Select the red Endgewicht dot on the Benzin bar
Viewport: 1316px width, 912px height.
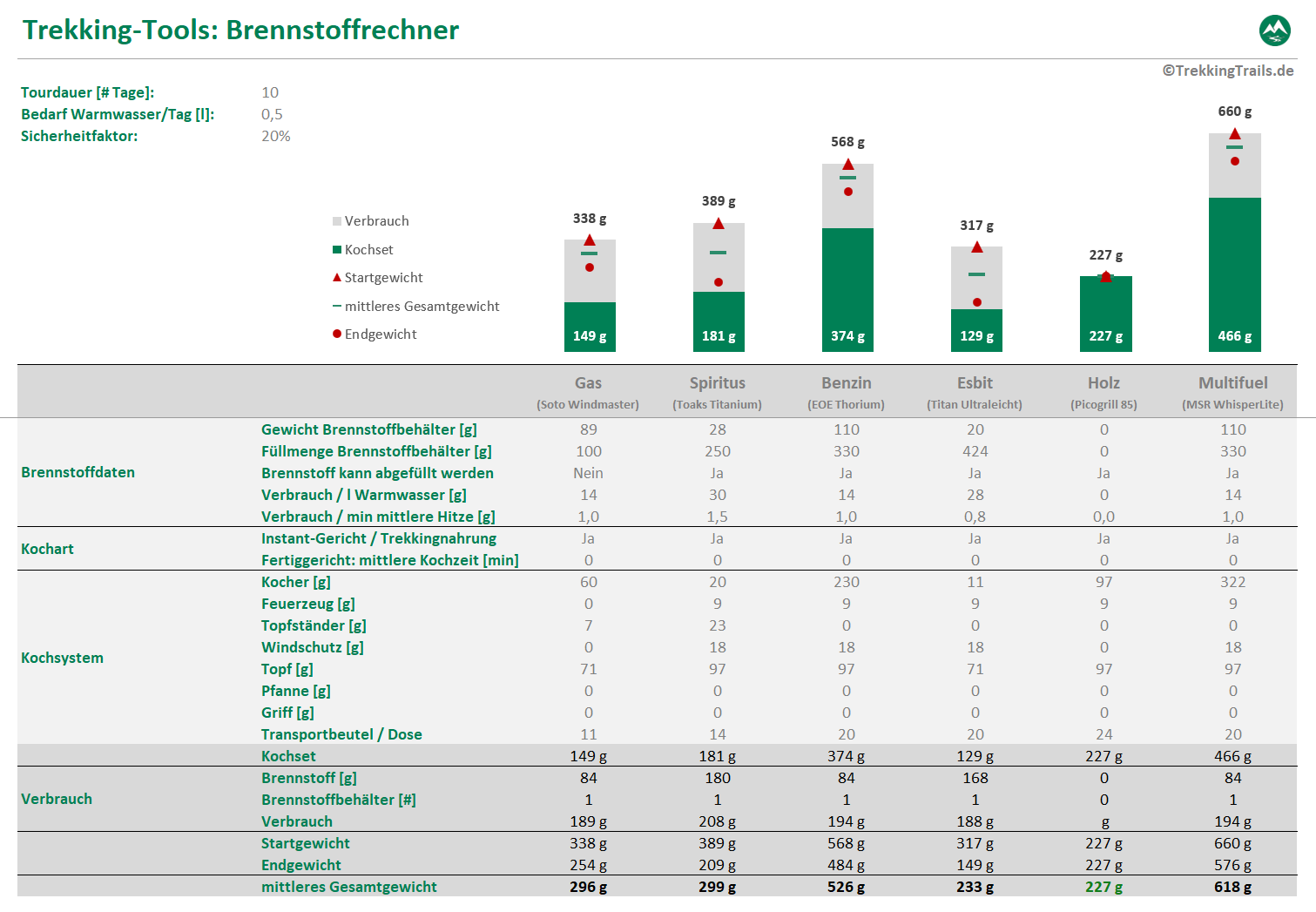pos(847,192)
